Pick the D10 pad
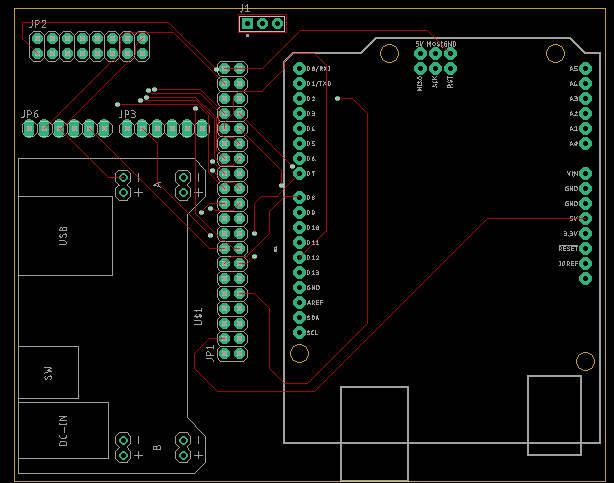Viewport: 614px width, 483px height. click(299, 228)
